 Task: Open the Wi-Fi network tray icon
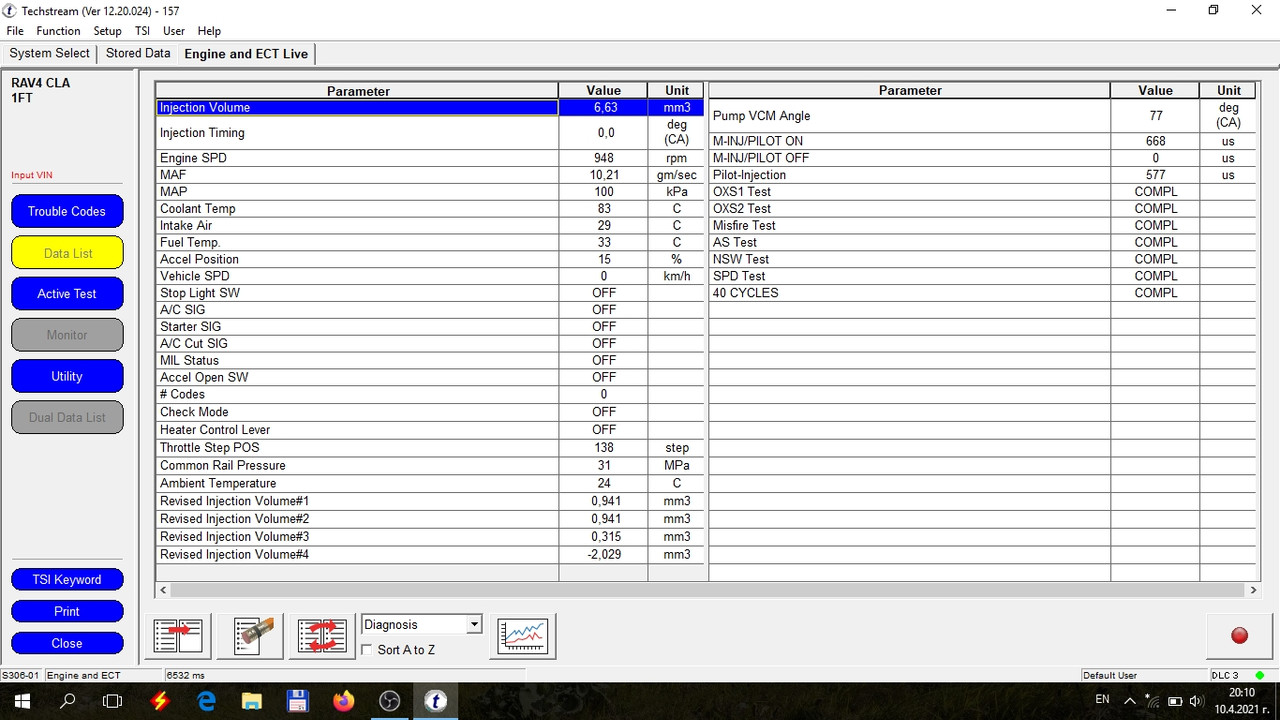1154,701
